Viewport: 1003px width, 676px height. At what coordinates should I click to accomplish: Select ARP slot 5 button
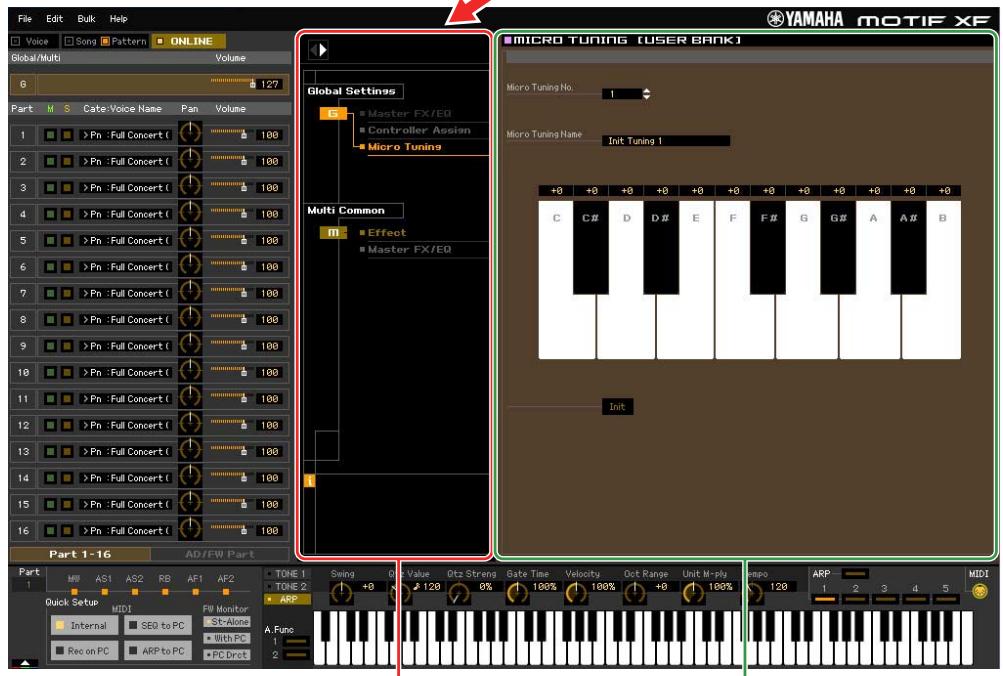click(945, 599)
